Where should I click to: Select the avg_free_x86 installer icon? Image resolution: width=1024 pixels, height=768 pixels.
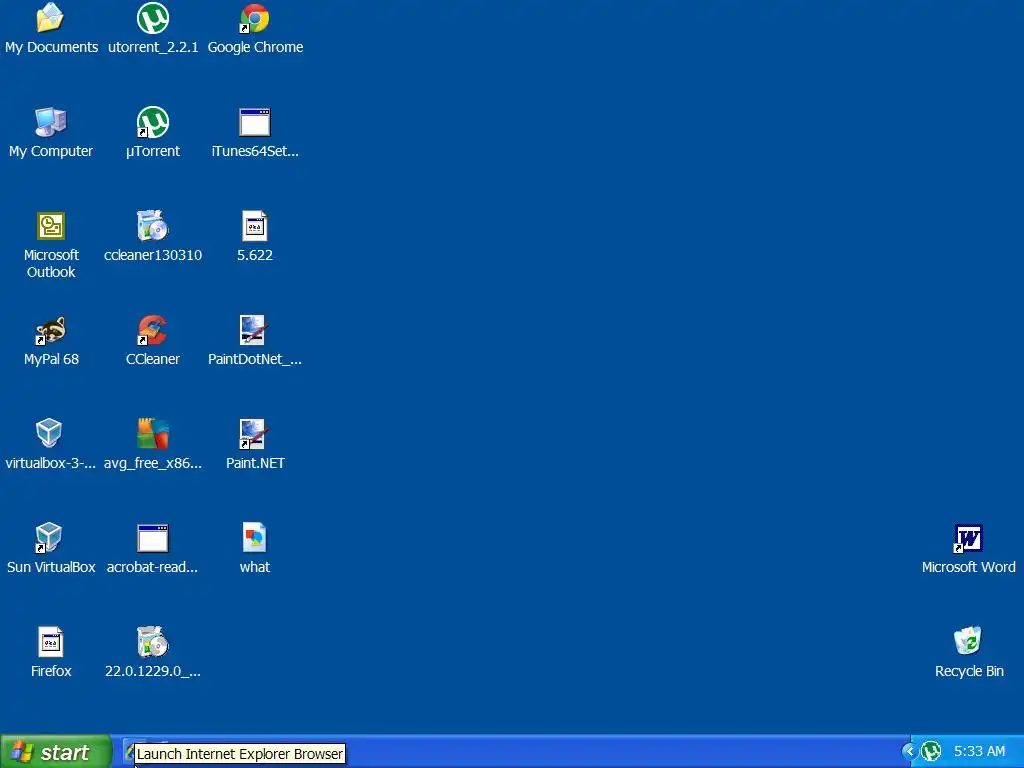click(153, 434)
